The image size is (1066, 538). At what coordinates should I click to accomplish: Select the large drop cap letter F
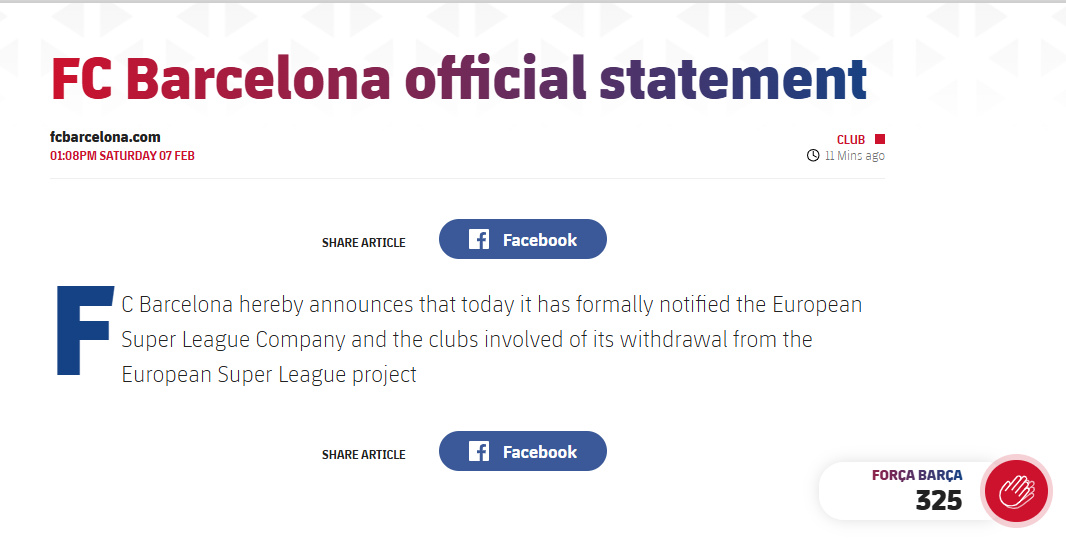[x=81, y=332]
